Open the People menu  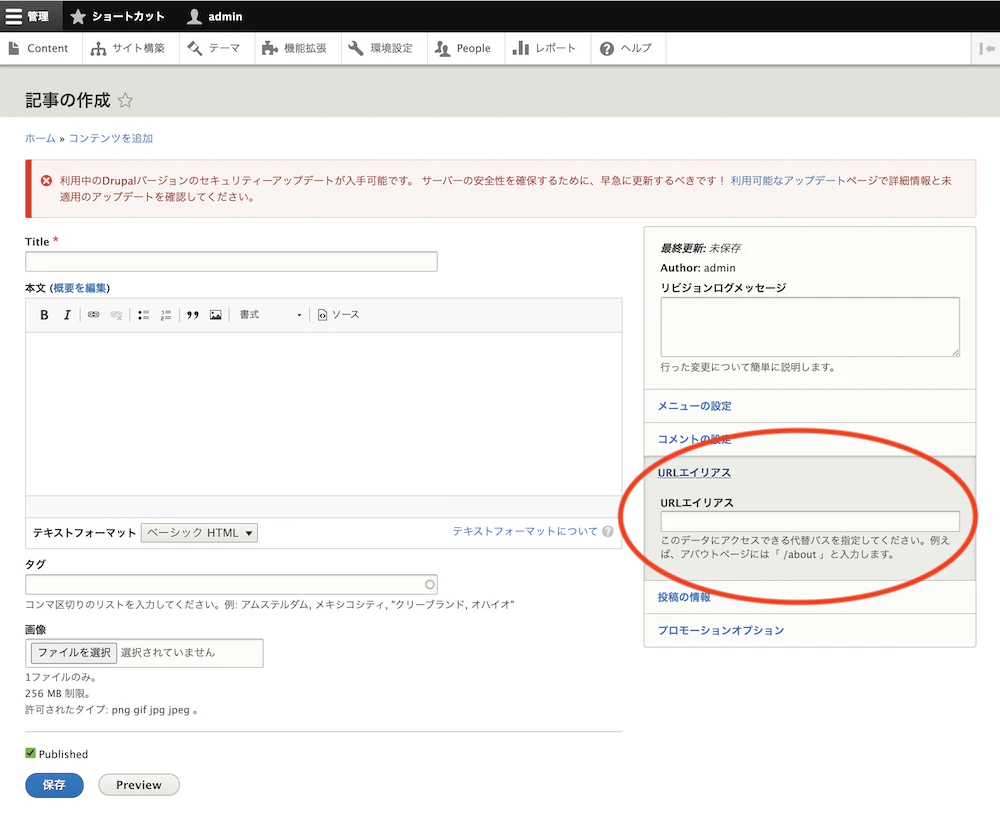tap(464, 48)
